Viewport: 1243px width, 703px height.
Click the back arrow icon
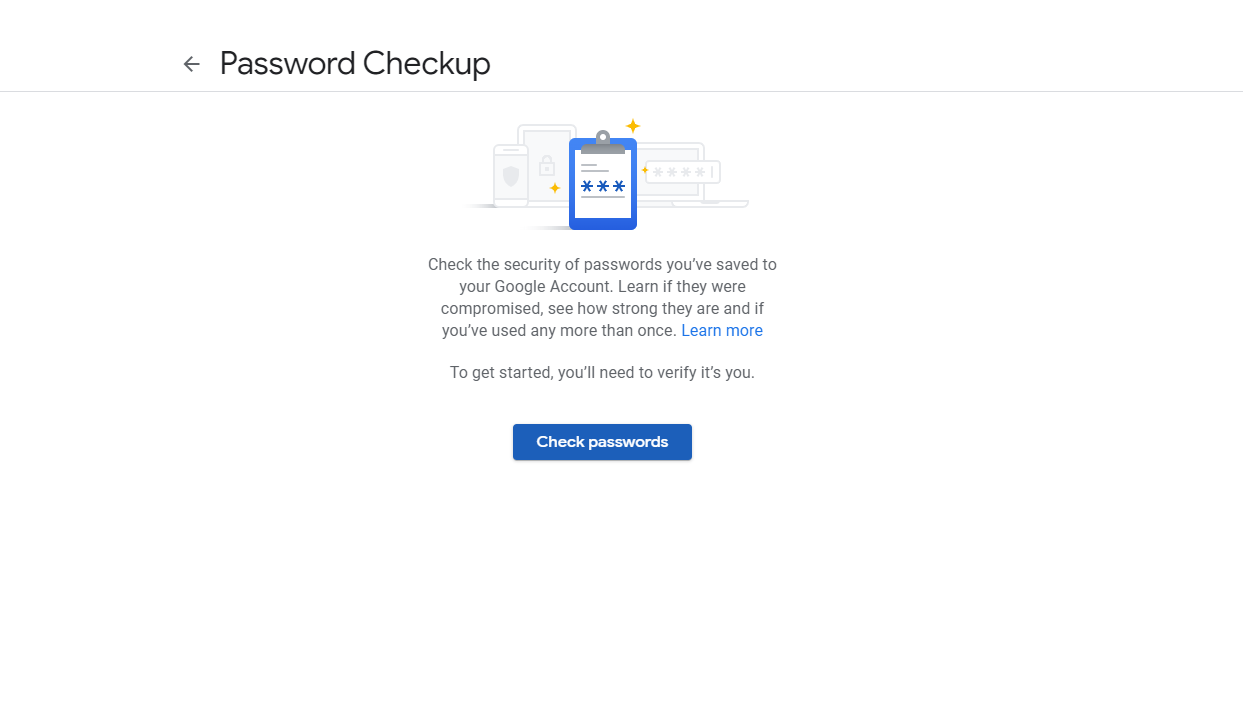191,64
